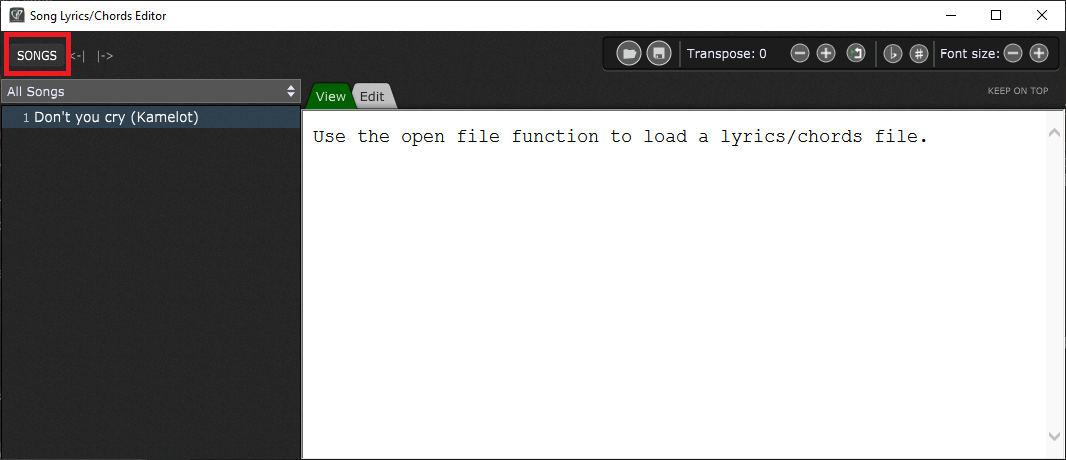Toggle the KEEP ON TOP option

pos(1018,90)
